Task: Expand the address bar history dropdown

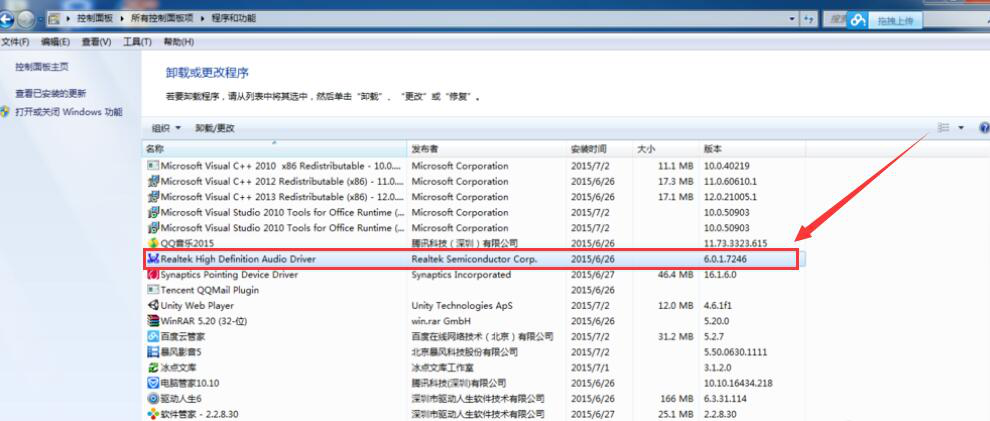Action: 793,19
